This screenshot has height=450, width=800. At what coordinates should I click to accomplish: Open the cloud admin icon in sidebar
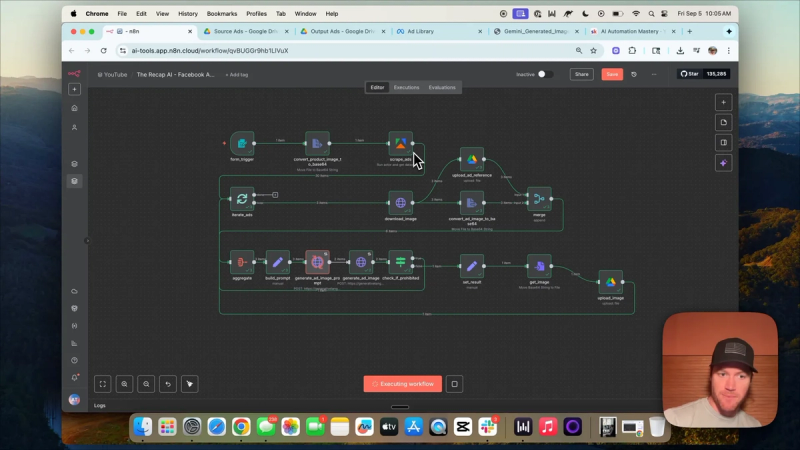click(74, 291)
